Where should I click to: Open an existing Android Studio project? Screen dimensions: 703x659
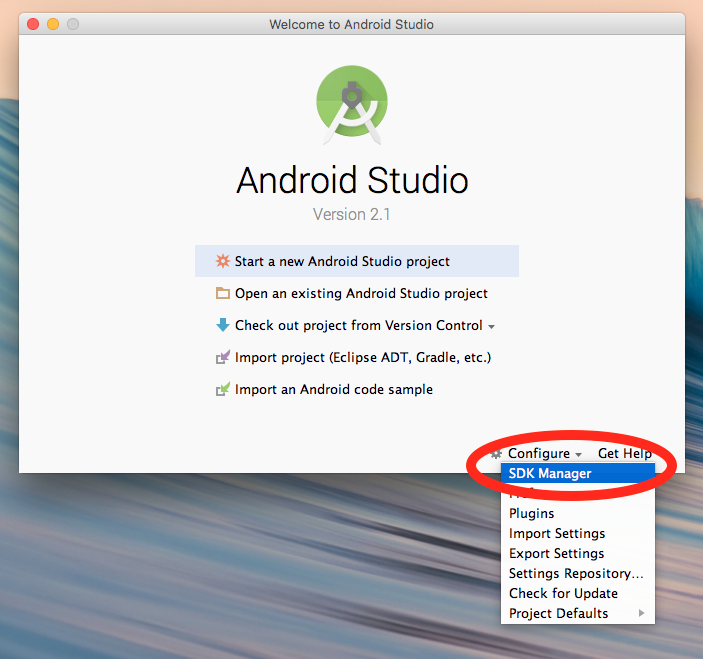tap(361, 293)
